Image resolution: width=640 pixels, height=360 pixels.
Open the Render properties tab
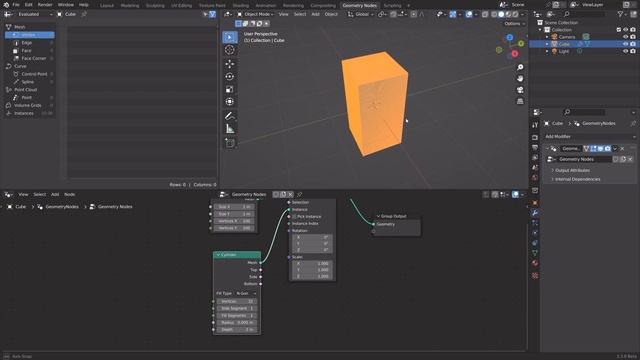[x=535, y=138]
